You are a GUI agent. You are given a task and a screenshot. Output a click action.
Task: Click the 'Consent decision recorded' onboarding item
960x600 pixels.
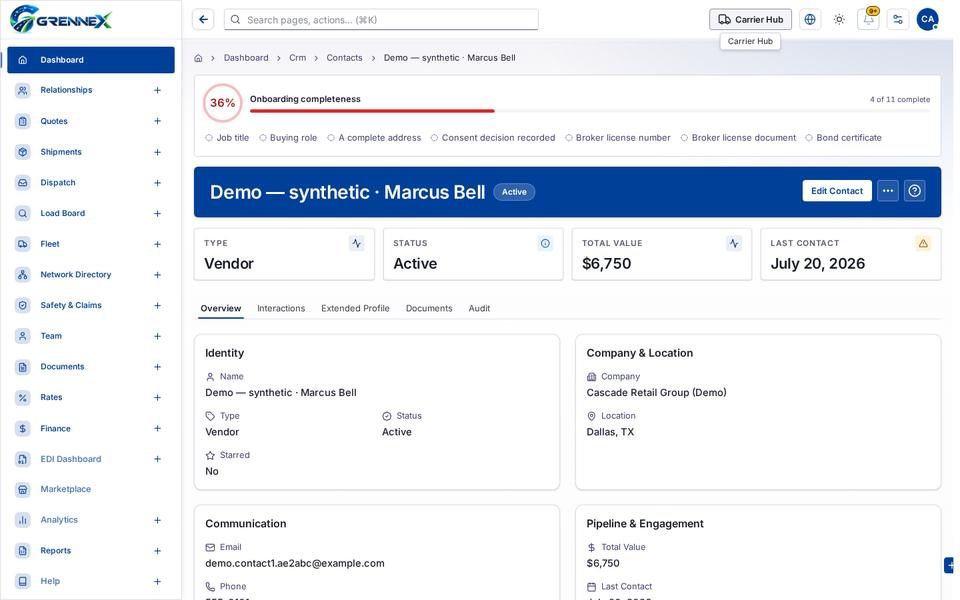pyautogui.click(x=493, y=138)
